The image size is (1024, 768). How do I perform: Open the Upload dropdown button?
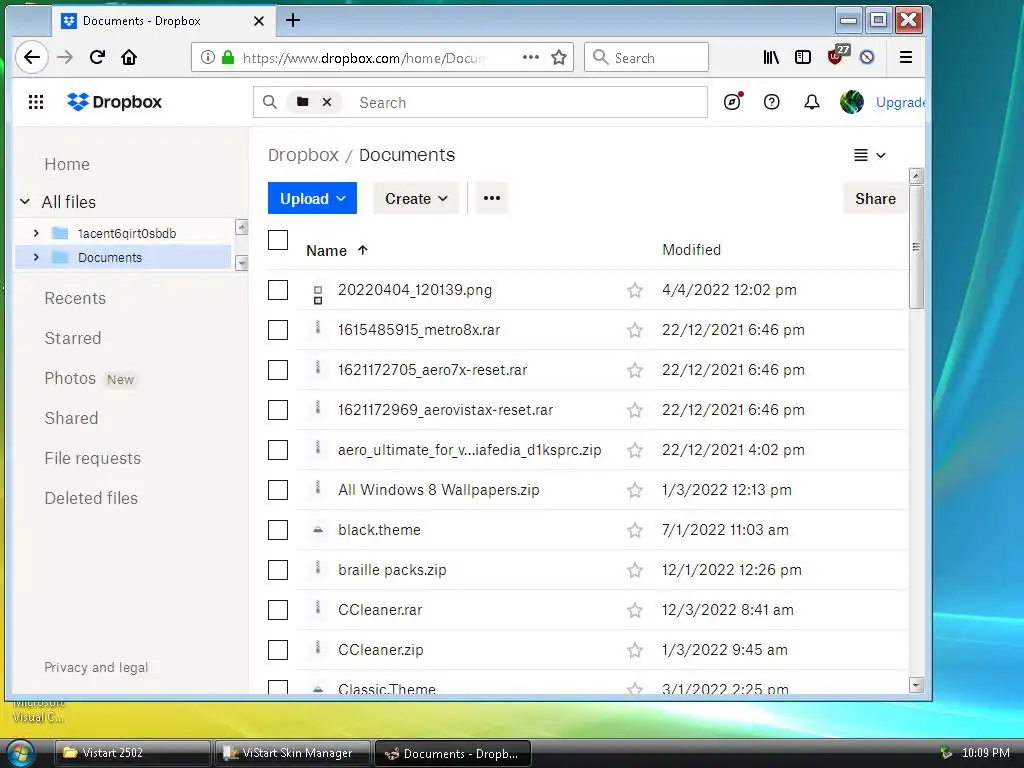312,198
